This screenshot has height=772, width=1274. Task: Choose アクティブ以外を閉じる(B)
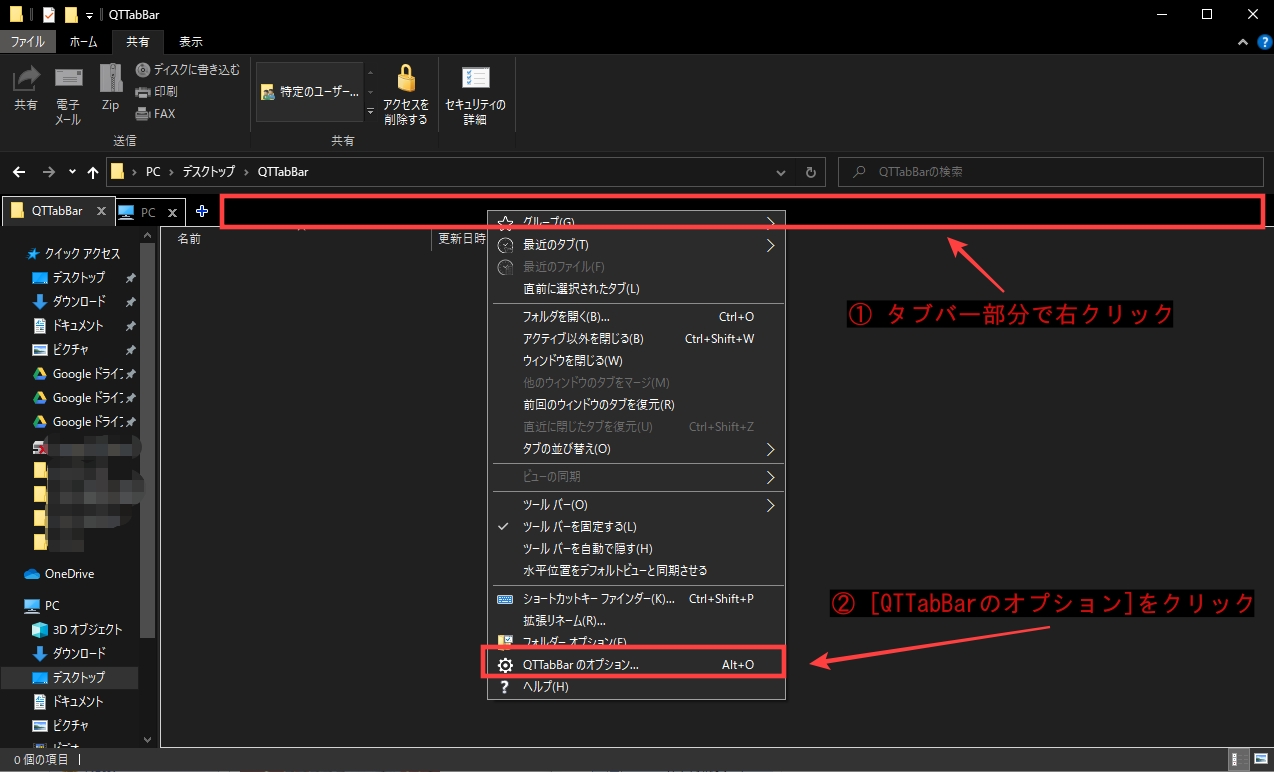click(x=636, y=339)
